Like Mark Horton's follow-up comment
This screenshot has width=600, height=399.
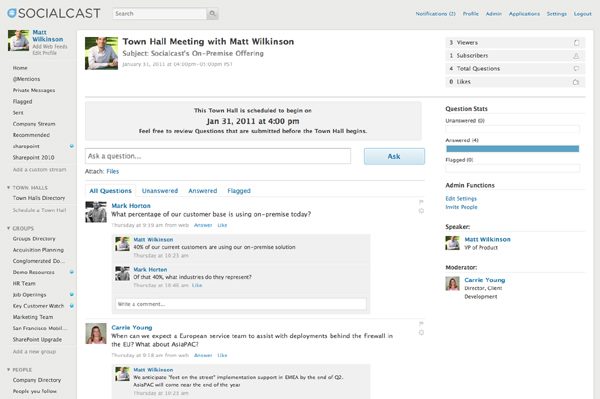tap(197, 285)
